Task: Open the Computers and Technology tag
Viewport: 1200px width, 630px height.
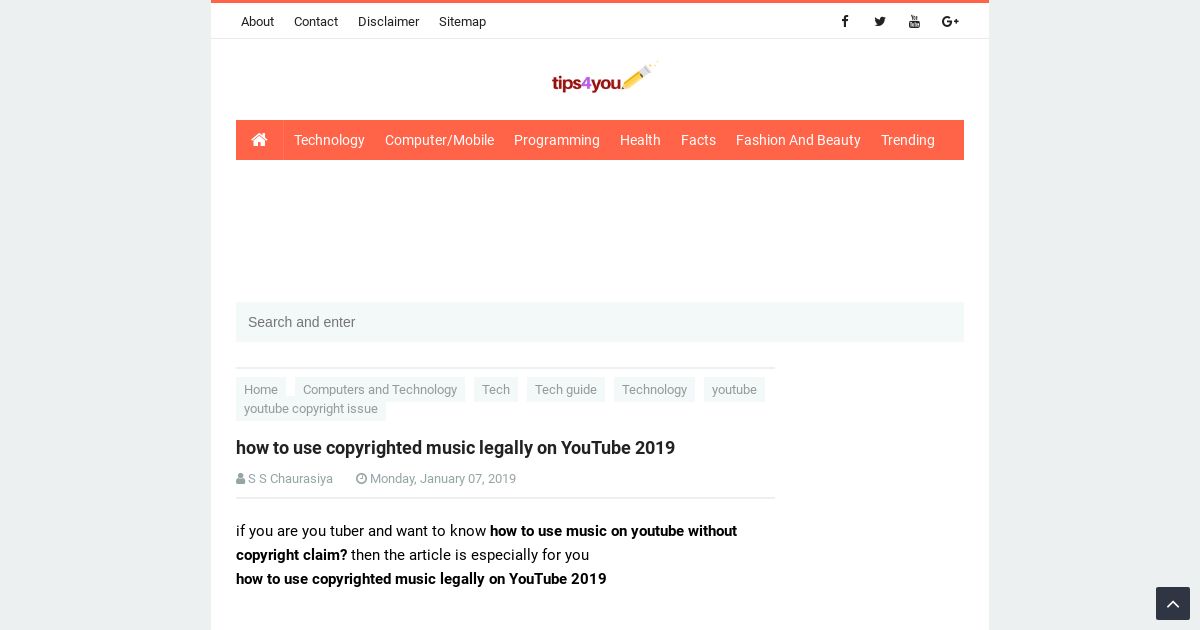Action: pos(380,390)
